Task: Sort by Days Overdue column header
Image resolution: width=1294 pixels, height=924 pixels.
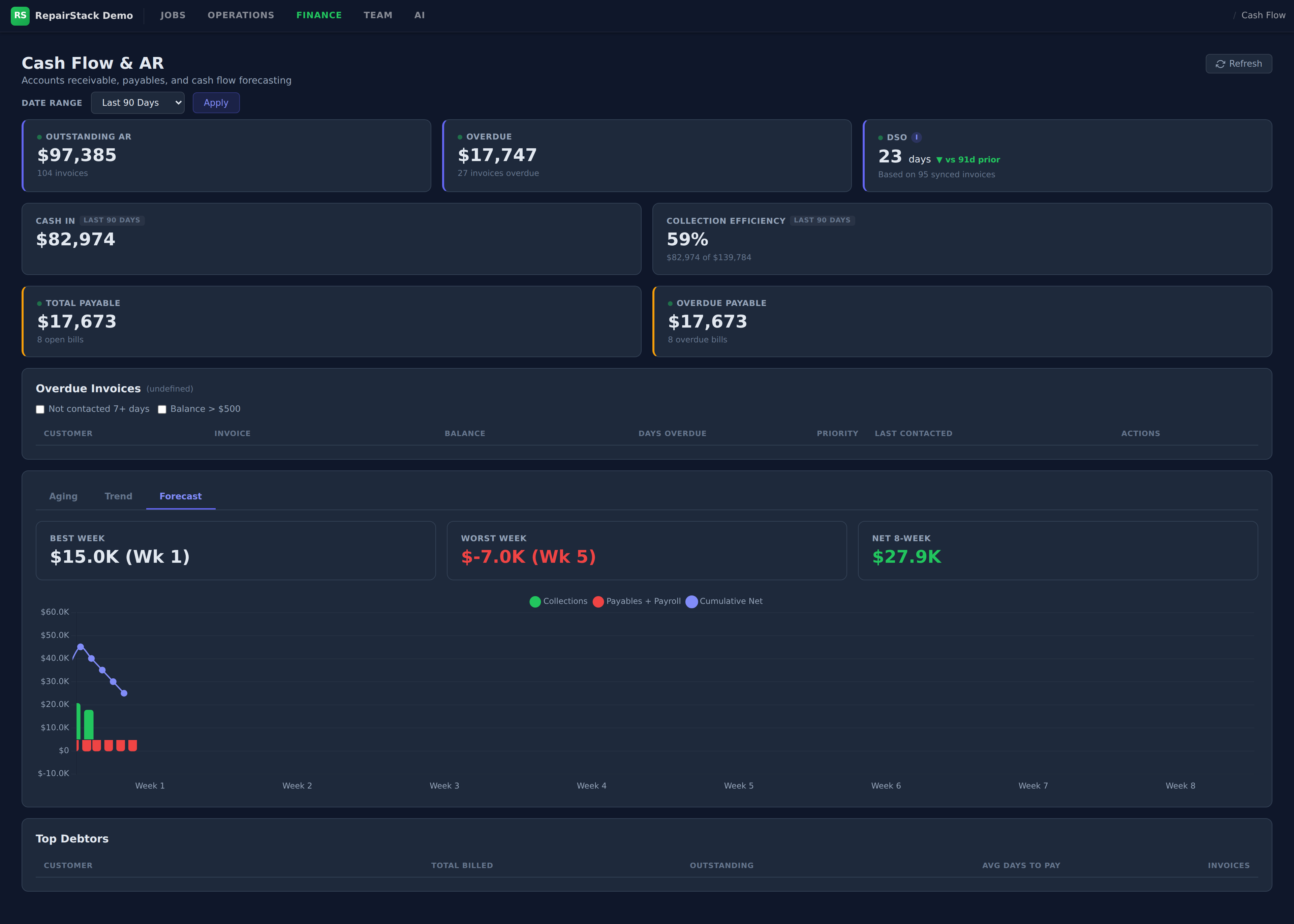Action: (x=672, y=434)
